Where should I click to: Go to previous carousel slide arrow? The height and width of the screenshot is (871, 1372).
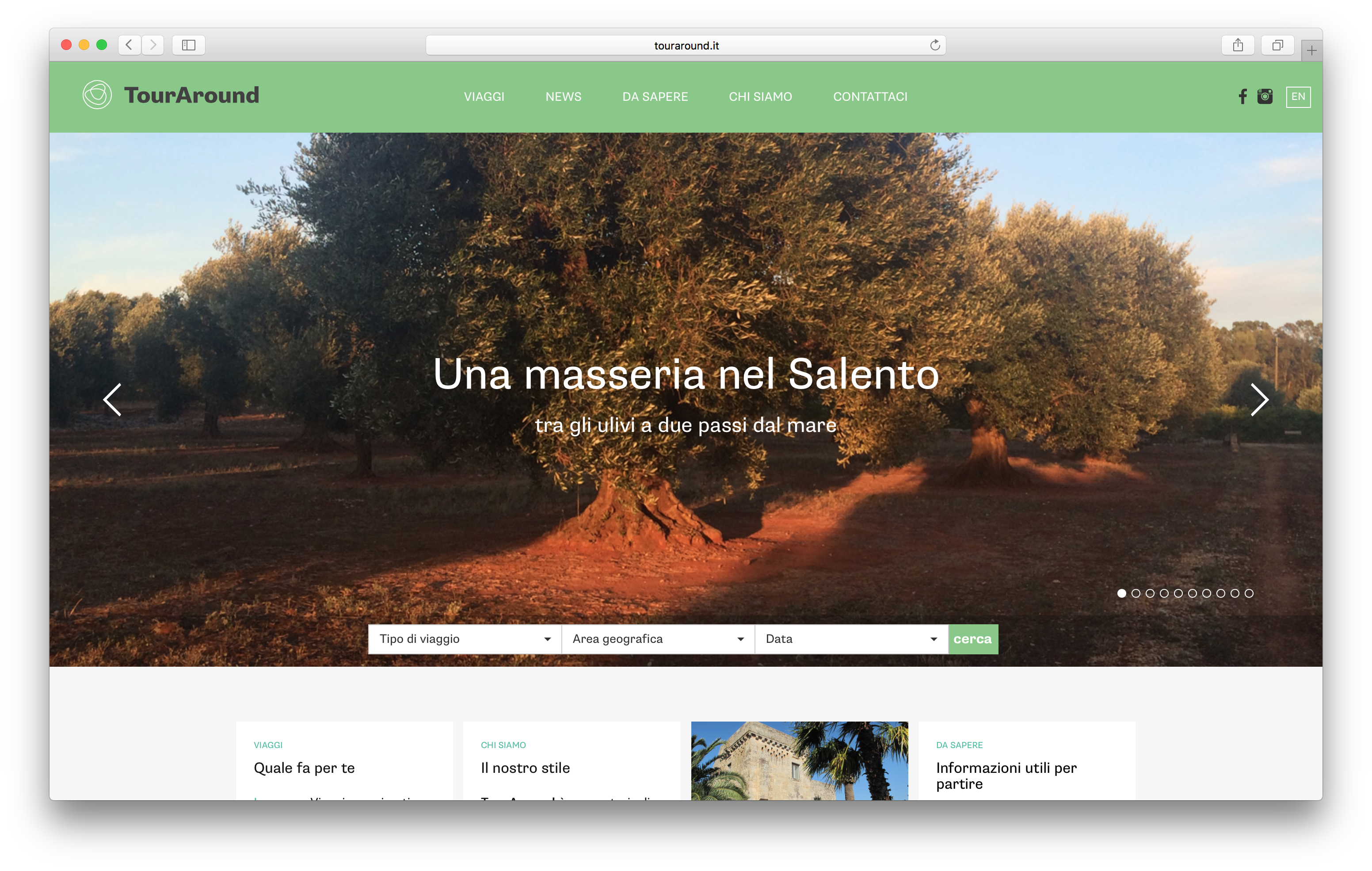click(112, 399)
